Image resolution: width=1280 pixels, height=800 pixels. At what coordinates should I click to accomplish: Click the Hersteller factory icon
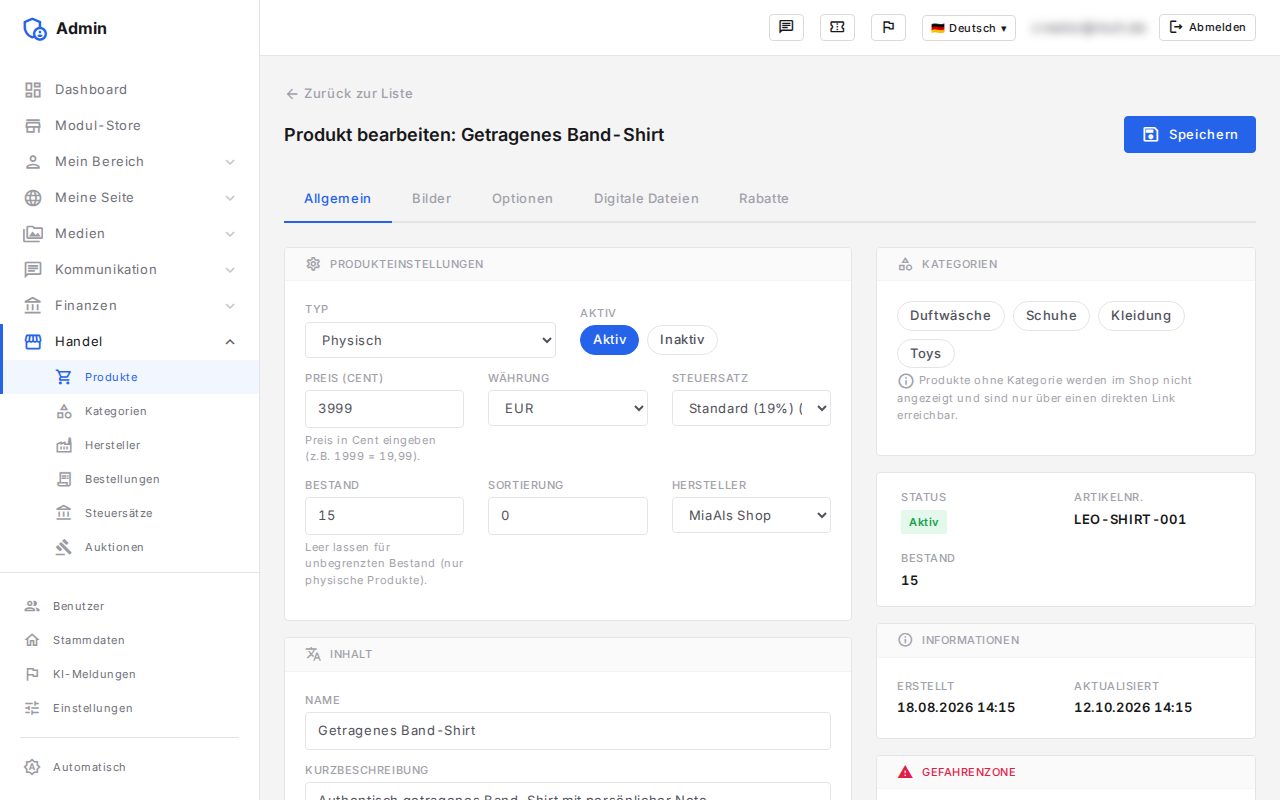tap(64, 445)
